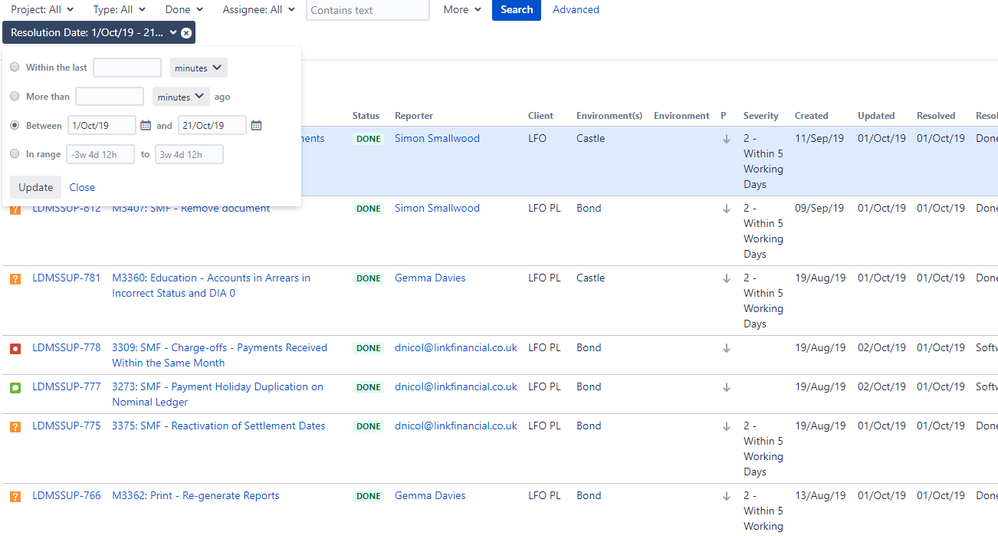Sort by Reporter column header
The height and width of the screenshot is (536, 998).
[414, 116]
